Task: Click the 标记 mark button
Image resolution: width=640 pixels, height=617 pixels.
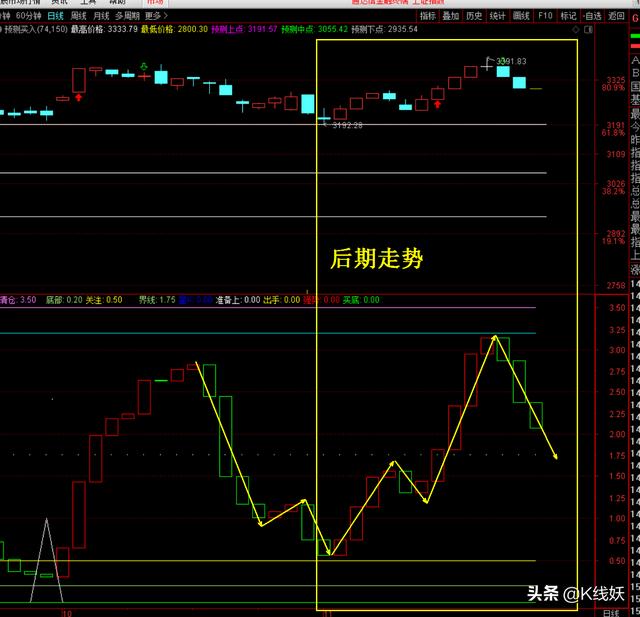Action: click(x=568, y=16)
